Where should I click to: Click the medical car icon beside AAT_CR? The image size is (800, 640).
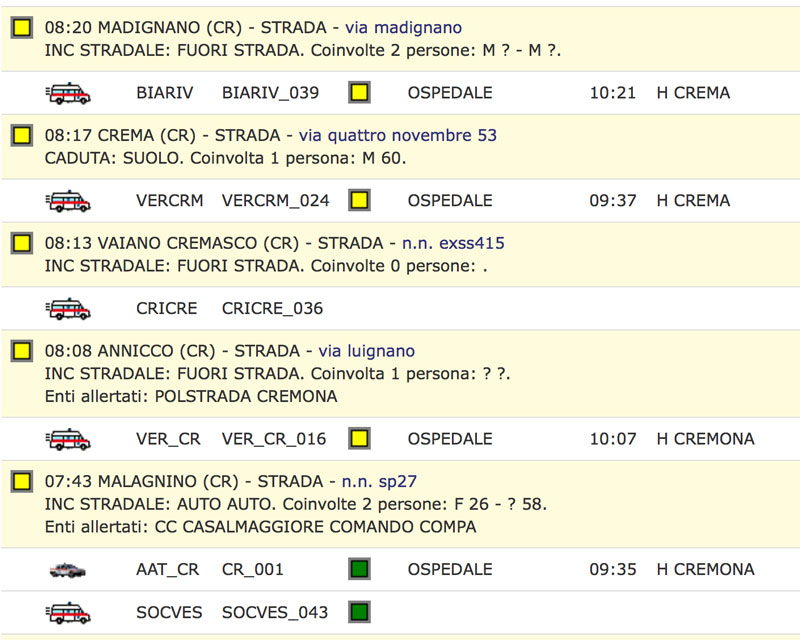click(x=67, y=570)
